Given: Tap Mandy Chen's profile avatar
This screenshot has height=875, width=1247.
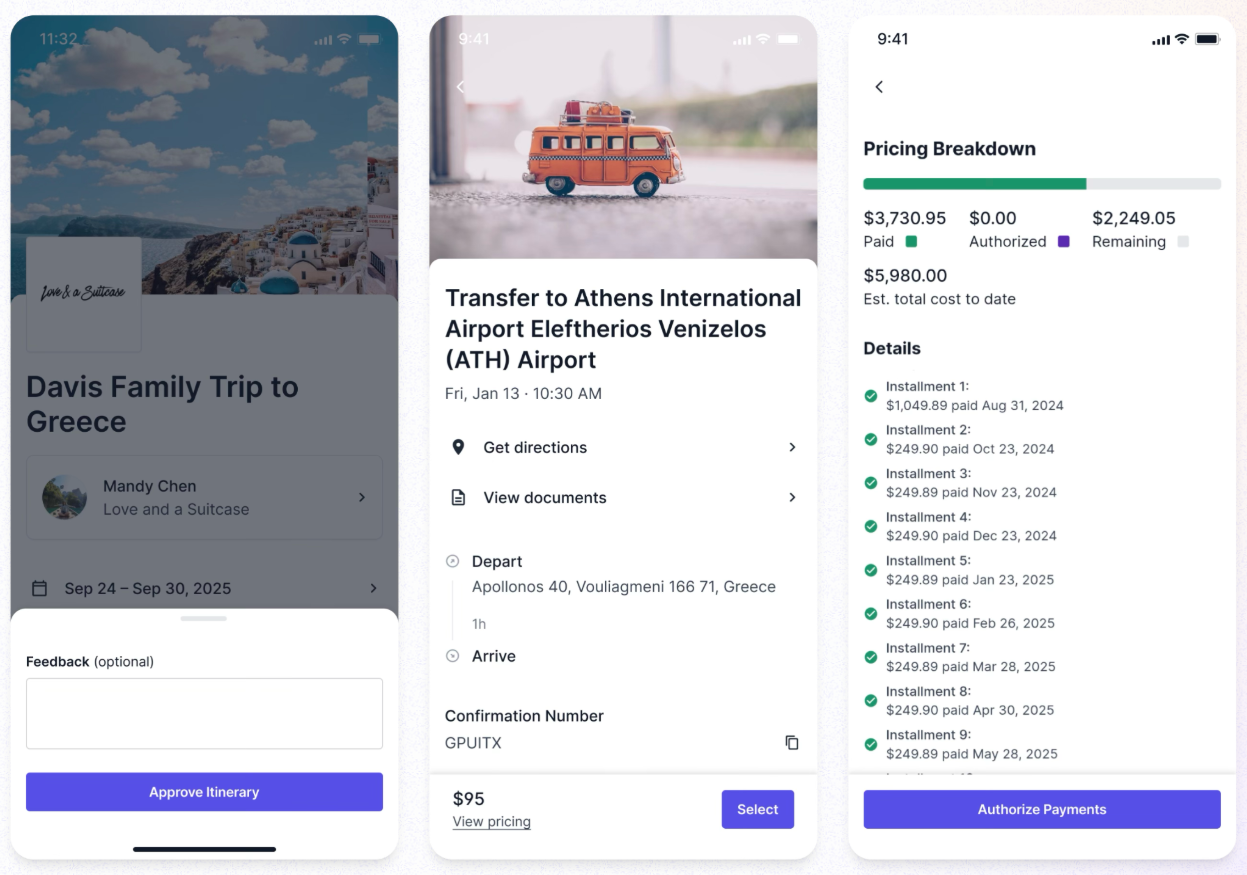Looking at the screenshot, I should click(64, 497).
